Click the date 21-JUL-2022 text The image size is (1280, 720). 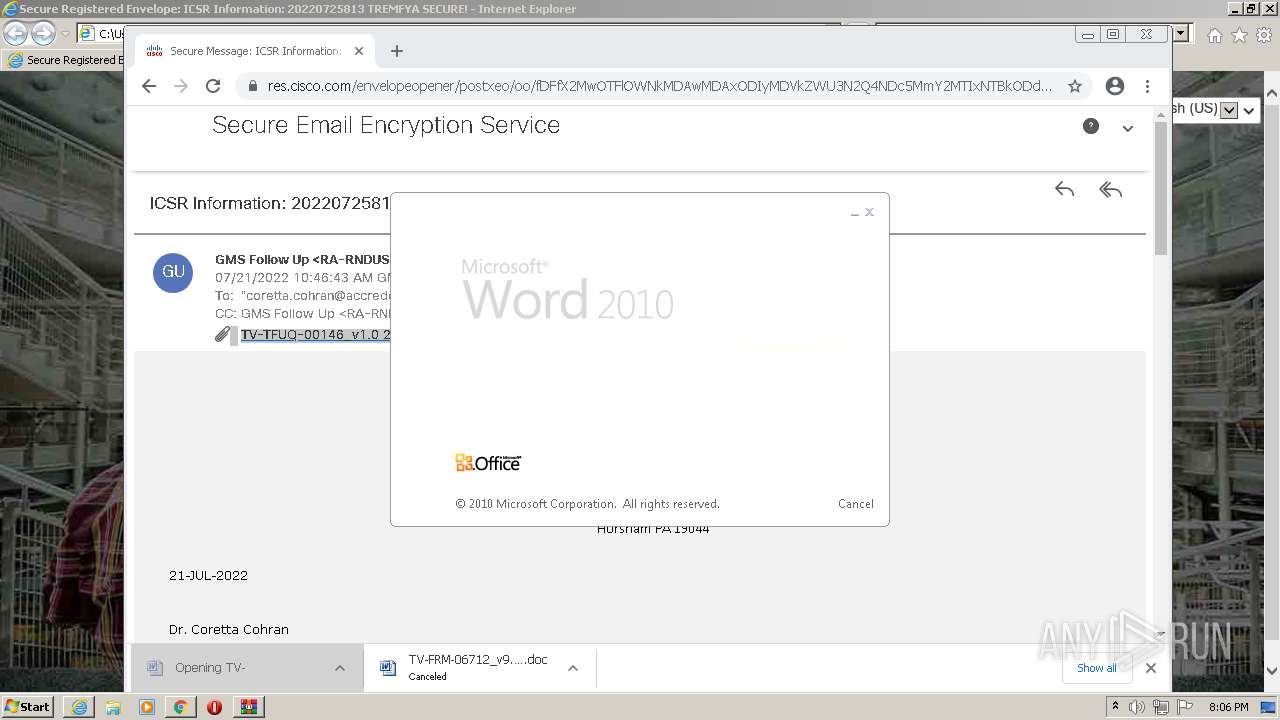[208, 576]
